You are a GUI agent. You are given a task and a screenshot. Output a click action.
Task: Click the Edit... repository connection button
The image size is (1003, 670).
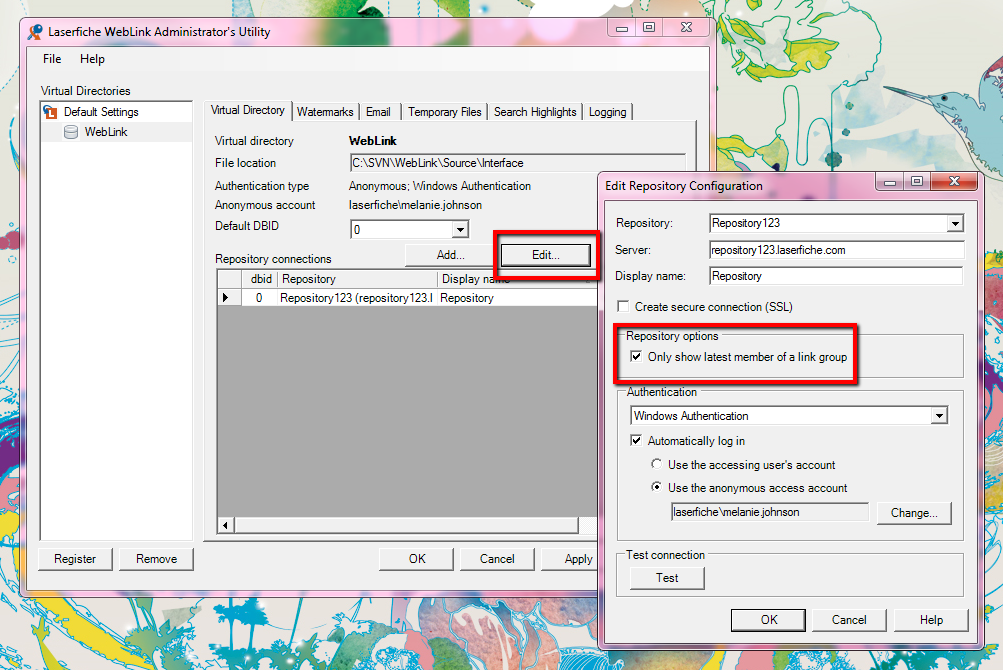pos(546,255)
